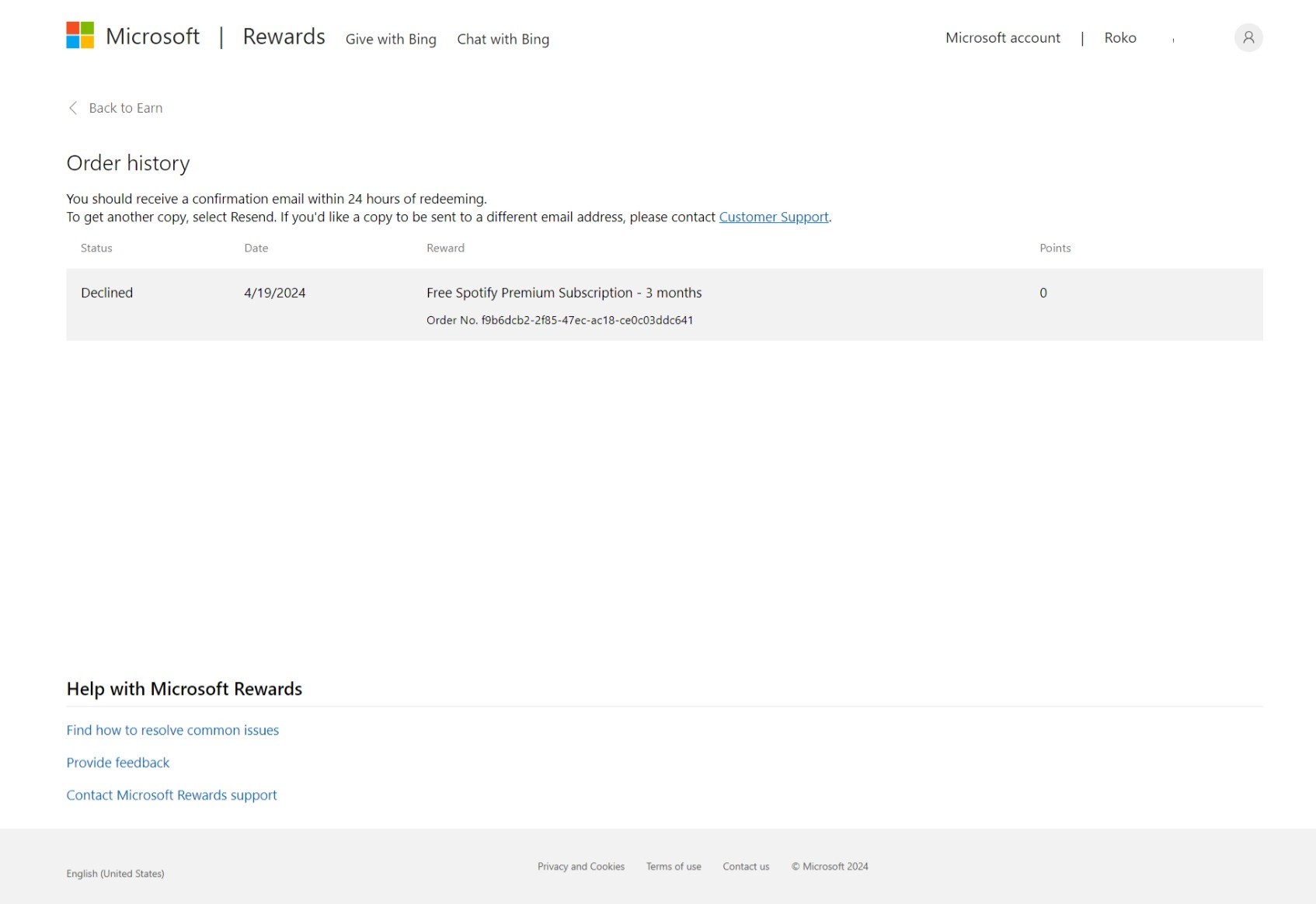Click the Roko account name
Image resolution: width=1316 pixels, height=904 pixels.
coord(1120,37)
